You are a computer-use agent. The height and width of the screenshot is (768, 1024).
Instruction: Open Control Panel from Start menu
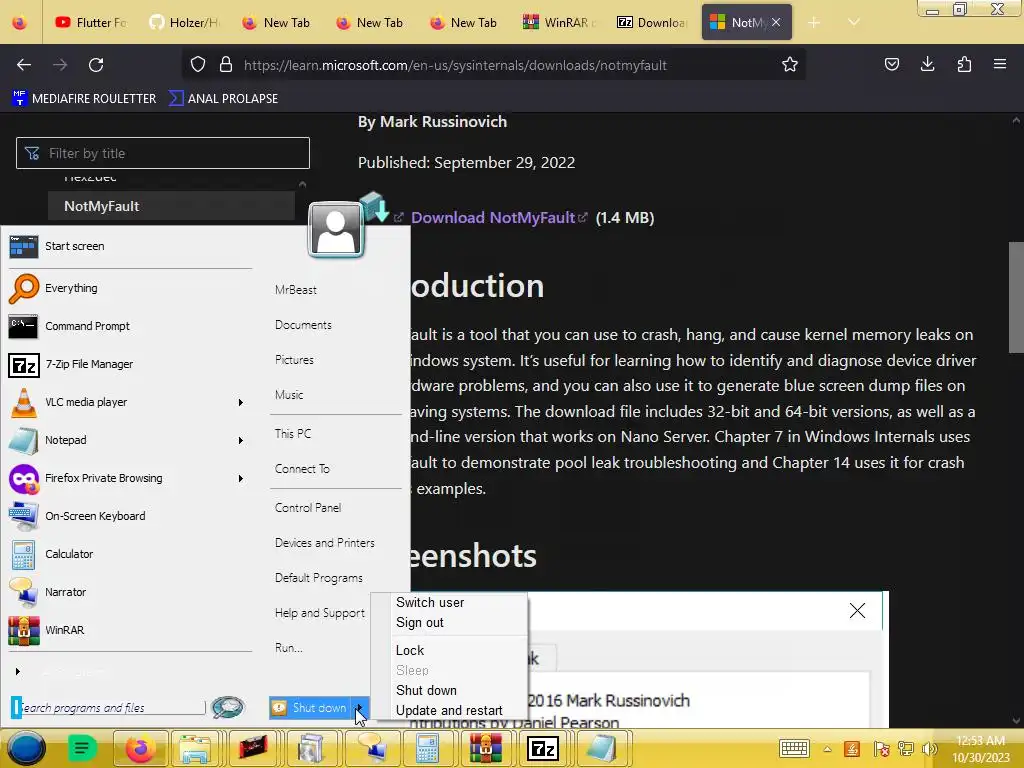[x=308, y=507]
